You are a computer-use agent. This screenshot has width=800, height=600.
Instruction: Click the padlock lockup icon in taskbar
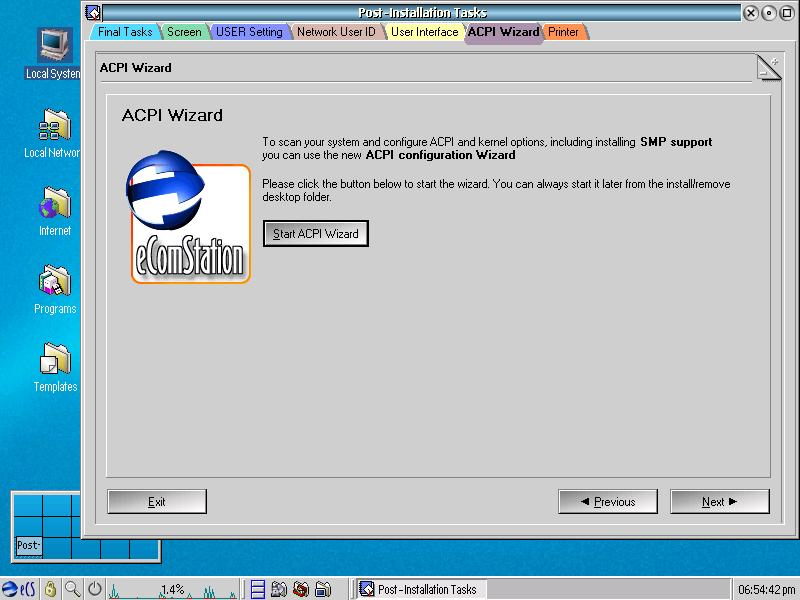(x=50, y=589)
